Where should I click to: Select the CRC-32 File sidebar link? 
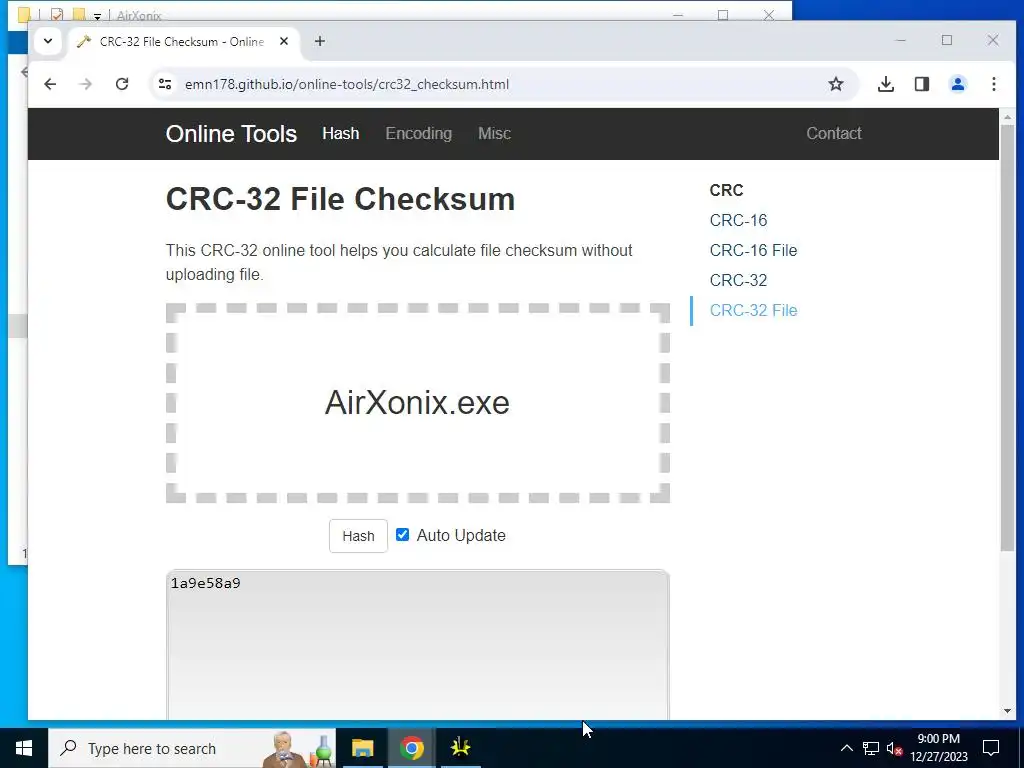pos(754,310)
